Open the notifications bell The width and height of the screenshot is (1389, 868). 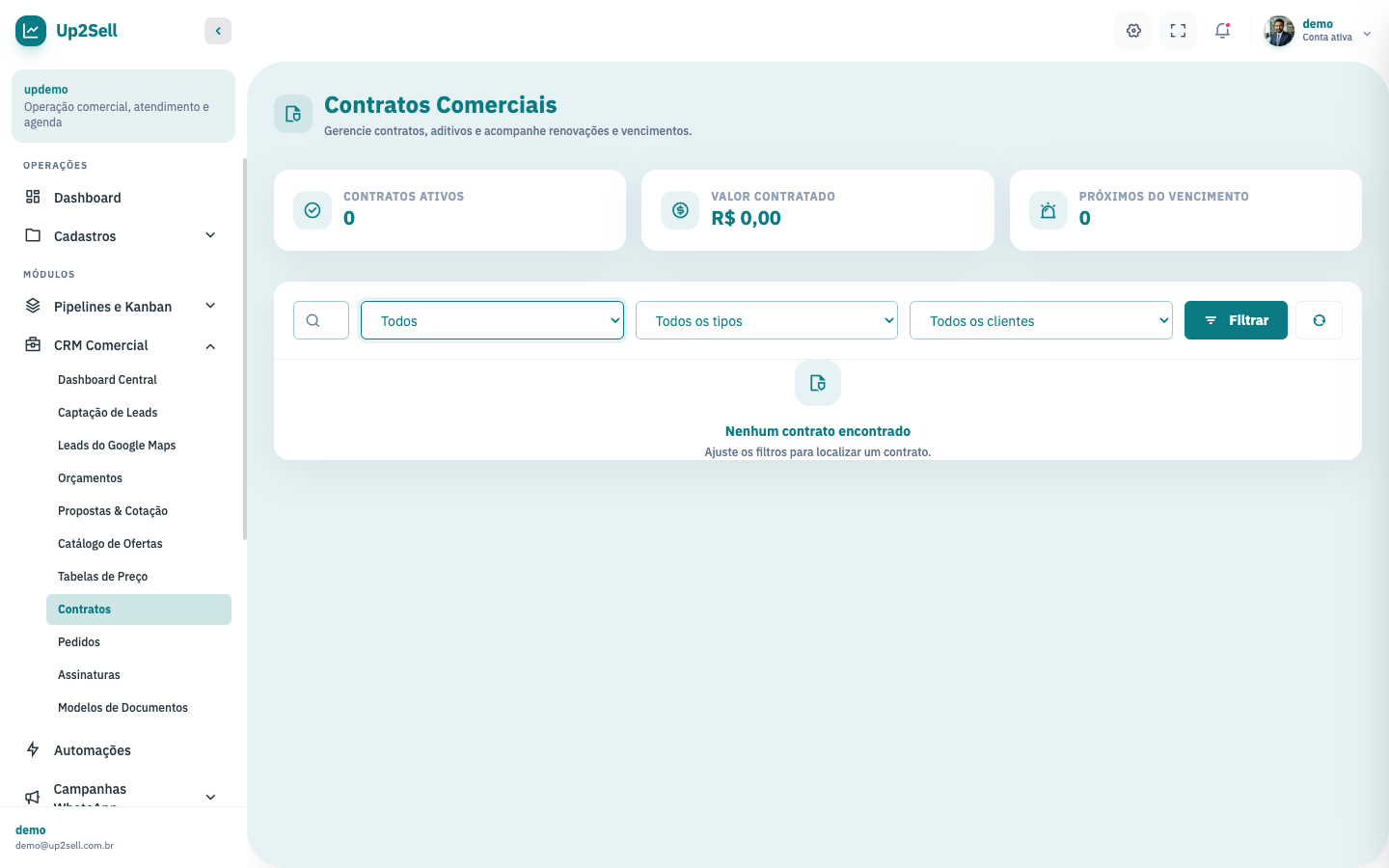1222,31
